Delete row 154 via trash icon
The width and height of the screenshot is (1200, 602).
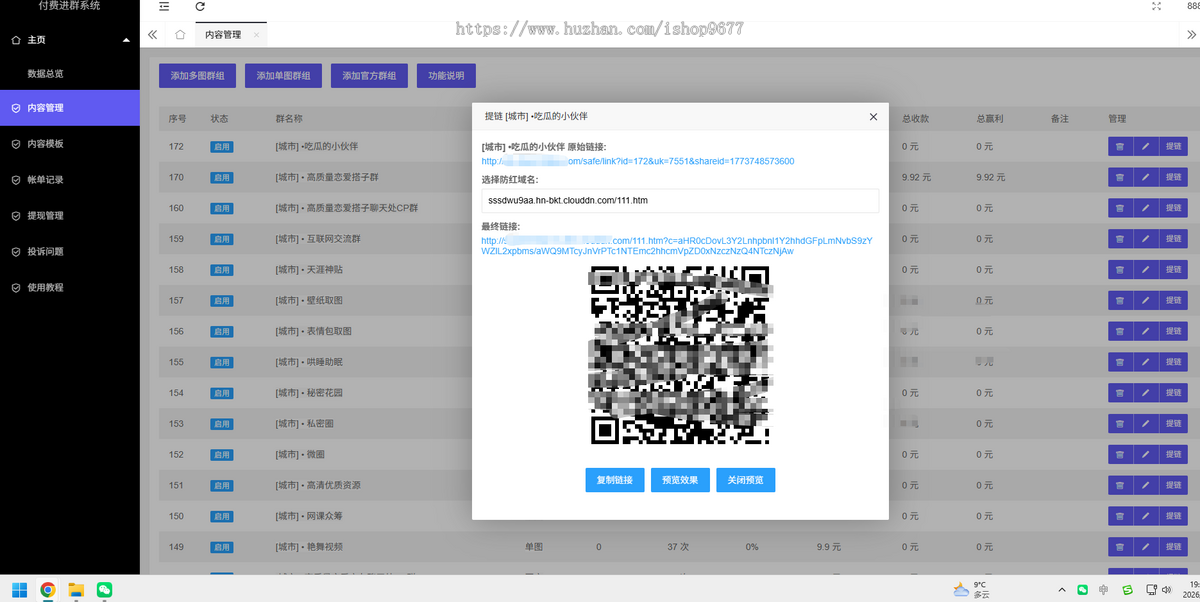pyautogui.click(x=1120, y=393)
